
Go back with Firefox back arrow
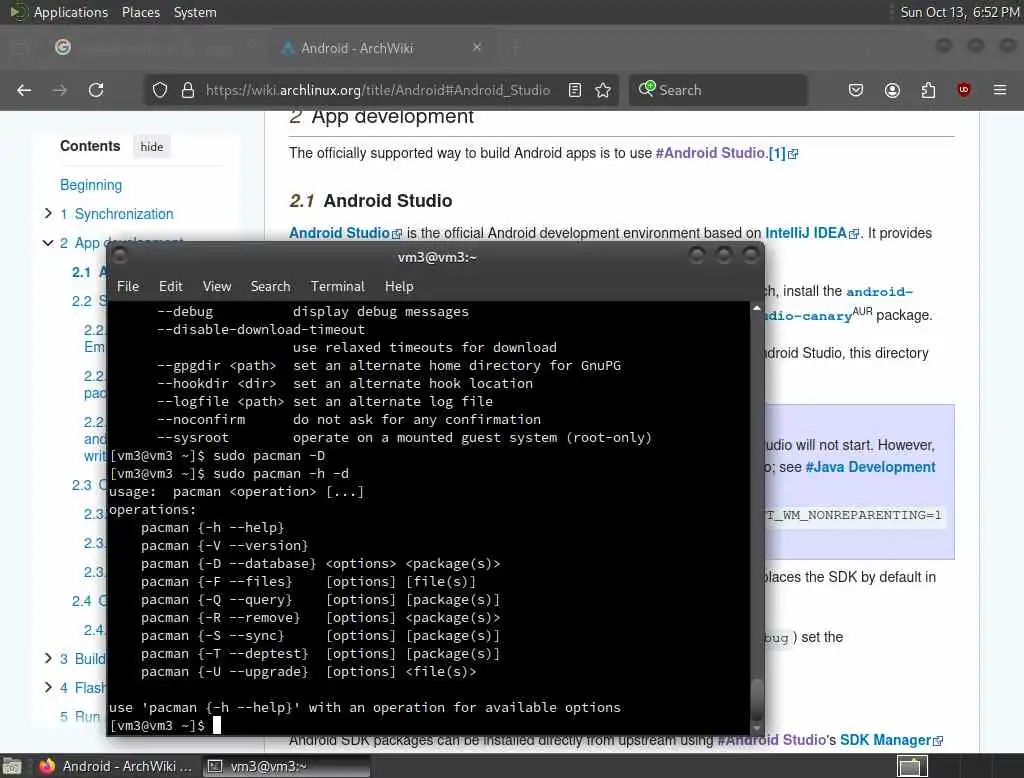point(24,90)
